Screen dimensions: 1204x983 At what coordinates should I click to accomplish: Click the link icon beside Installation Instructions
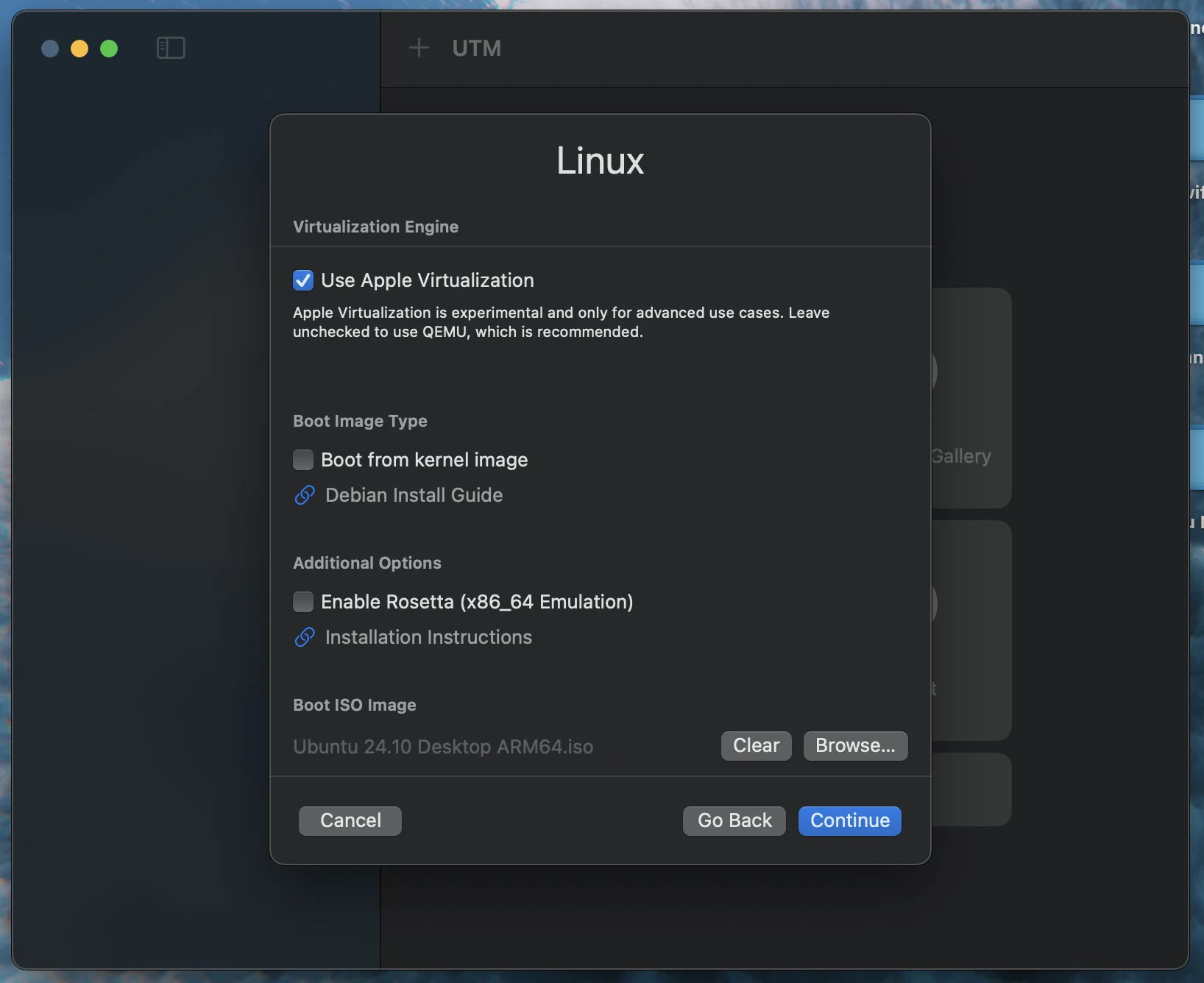[x=305, y=637]
